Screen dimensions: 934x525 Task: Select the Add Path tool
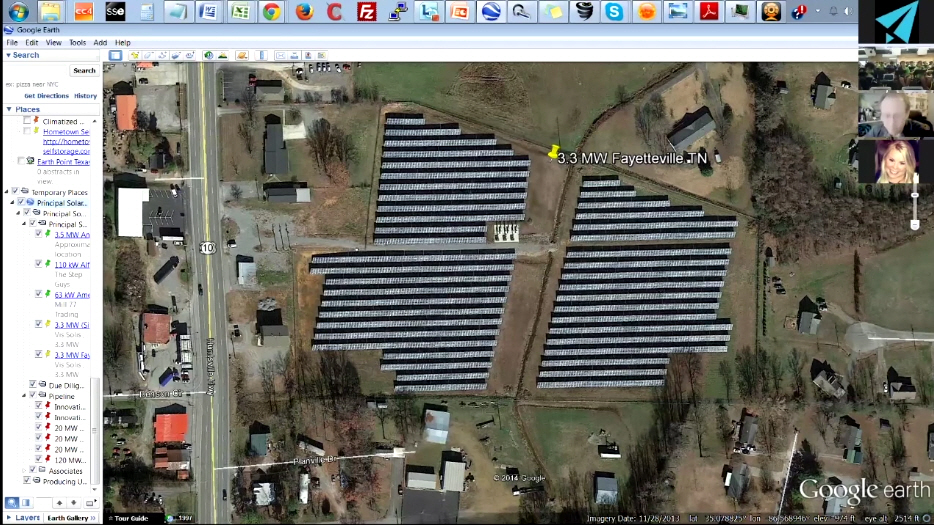tap(163, 55)
